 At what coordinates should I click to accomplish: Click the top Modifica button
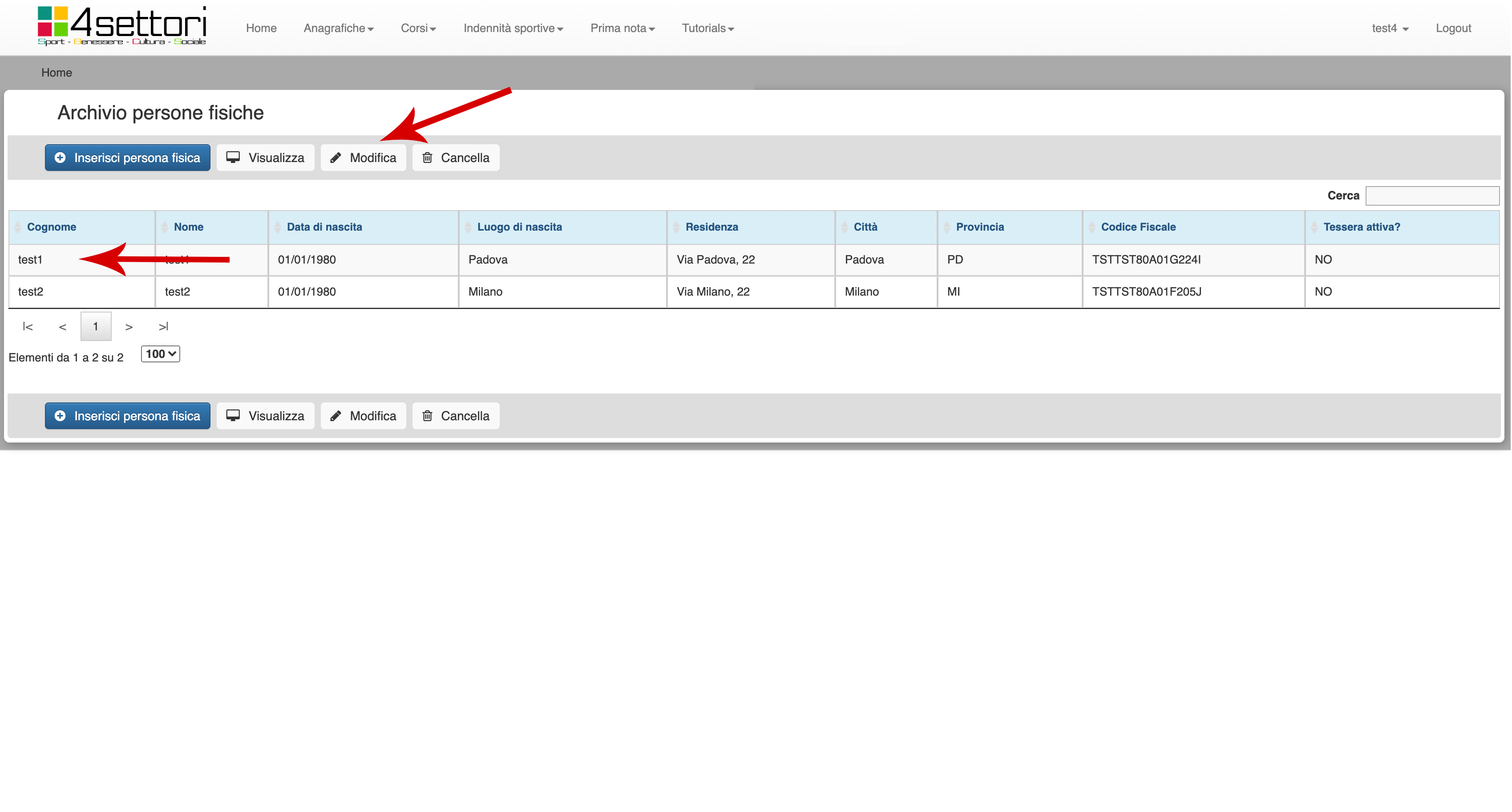(x=364, y=158)
